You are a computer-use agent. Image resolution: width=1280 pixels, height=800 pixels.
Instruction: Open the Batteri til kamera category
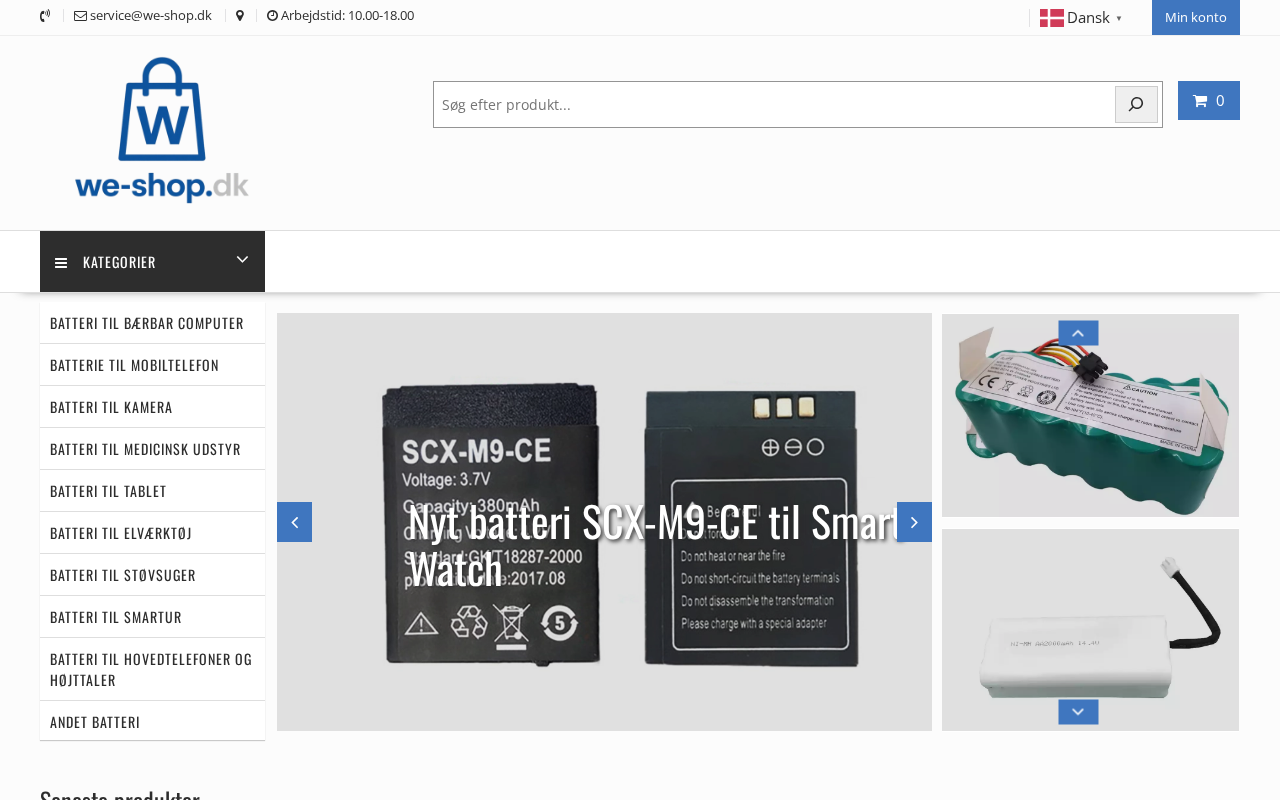tap(152, 407)
